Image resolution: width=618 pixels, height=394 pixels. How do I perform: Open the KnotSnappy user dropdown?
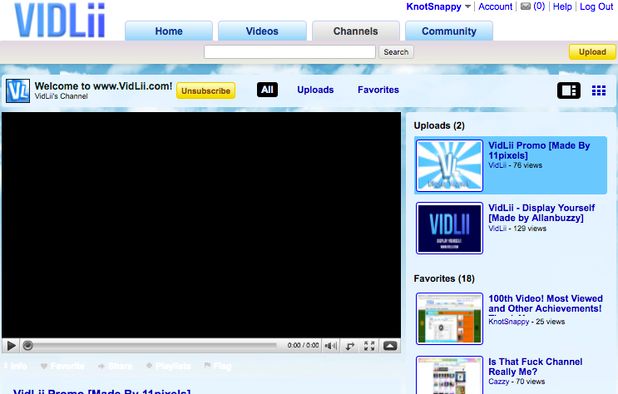click(x=468, y=6)
